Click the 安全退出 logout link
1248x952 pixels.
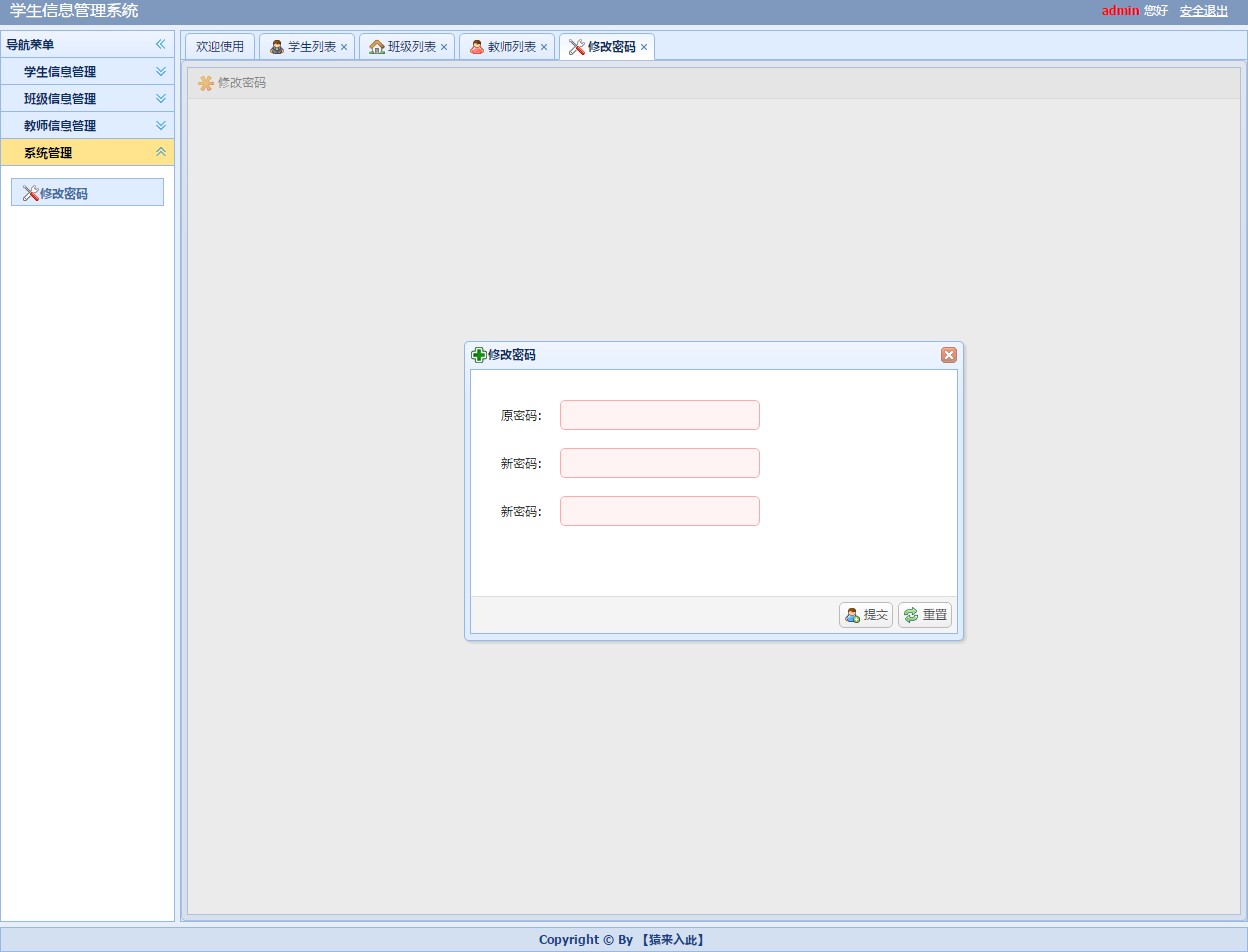(x=1204, y=11)
